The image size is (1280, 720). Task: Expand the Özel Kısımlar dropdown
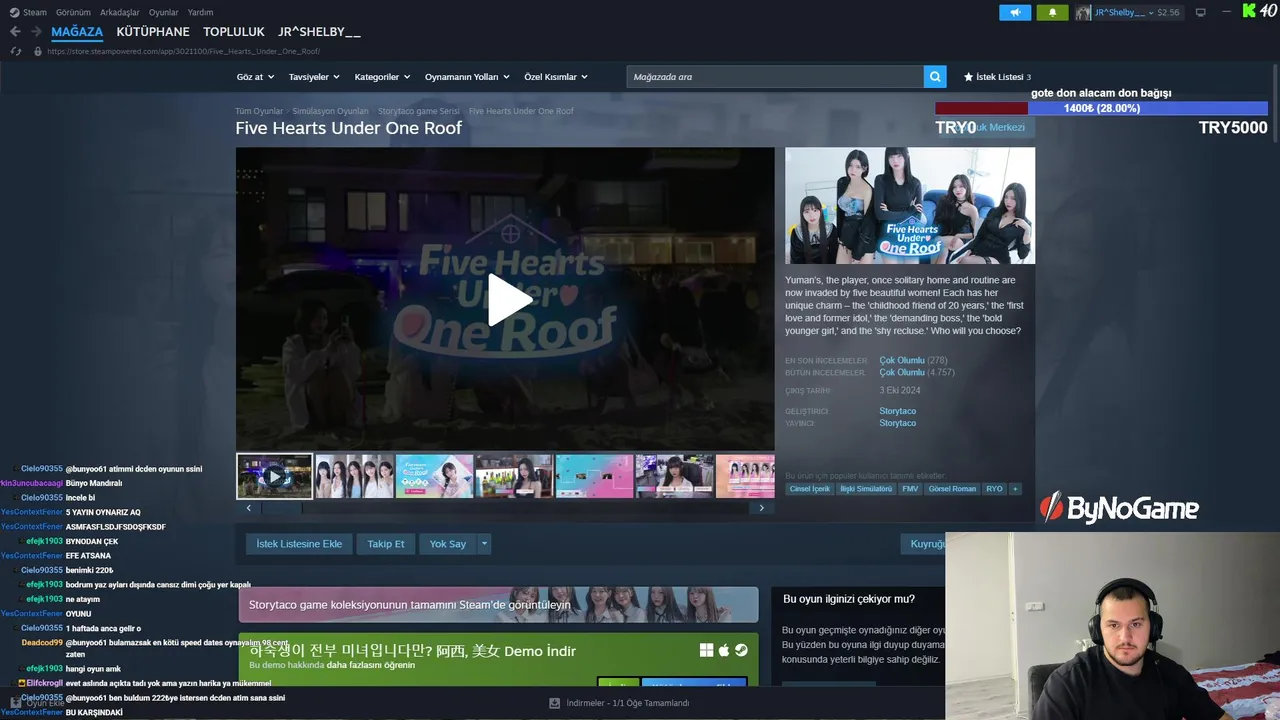[x=556, y=77]
